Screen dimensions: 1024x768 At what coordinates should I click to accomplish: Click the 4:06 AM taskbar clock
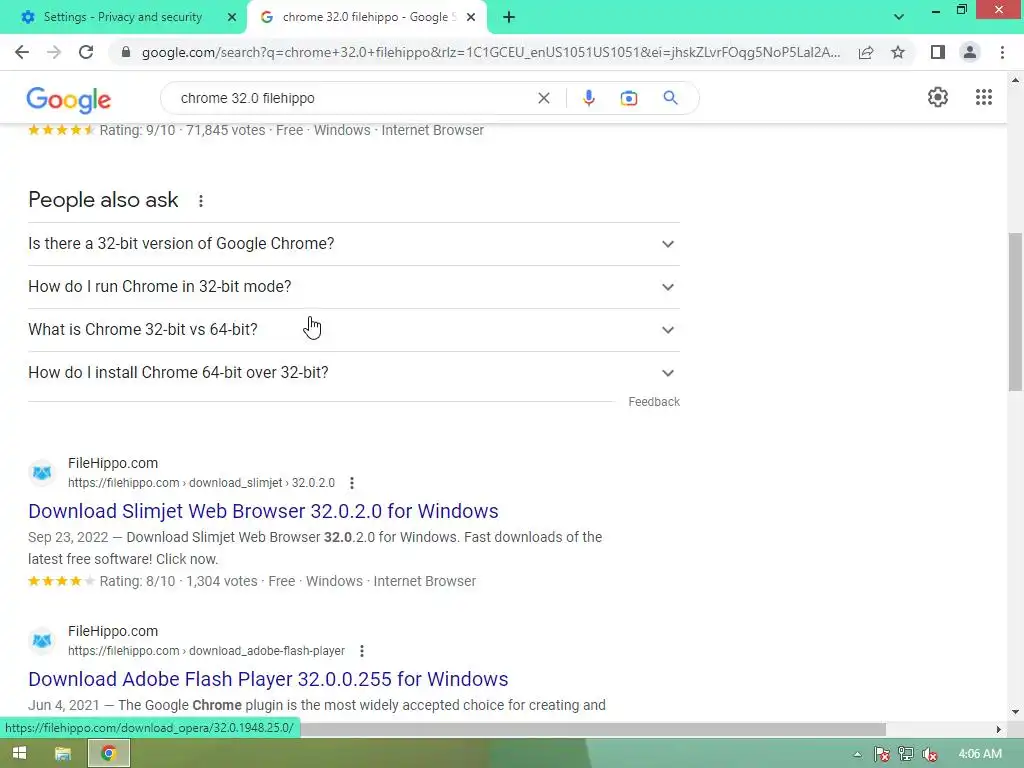[x=980, y=754]
